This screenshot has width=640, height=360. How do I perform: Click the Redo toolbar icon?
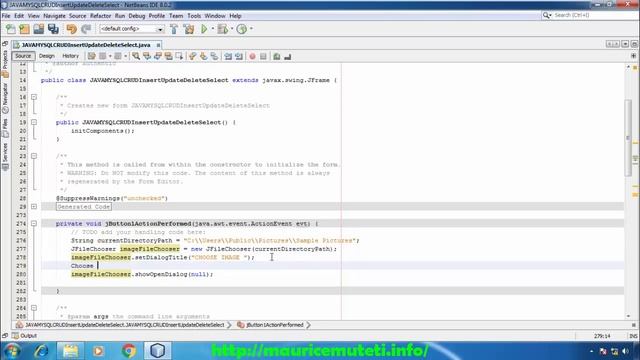tap(86, 29)
